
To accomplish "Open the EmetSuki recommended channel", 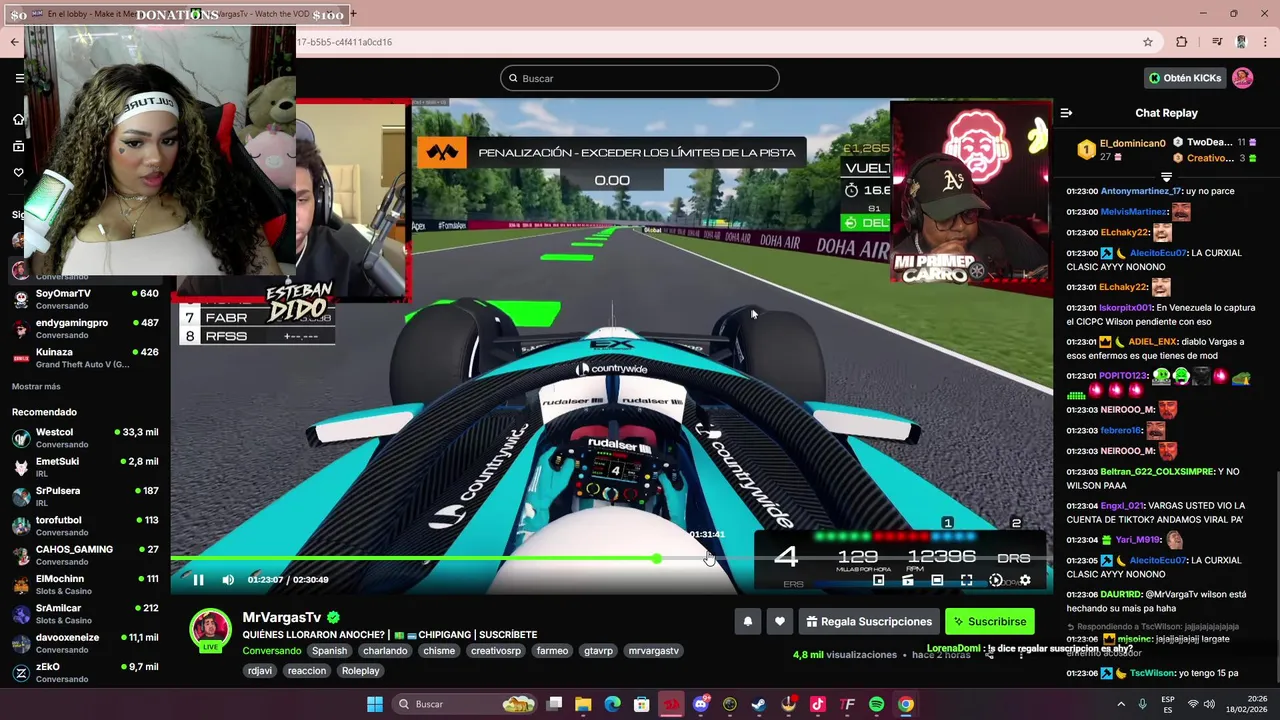I will [x=85, y=467].
